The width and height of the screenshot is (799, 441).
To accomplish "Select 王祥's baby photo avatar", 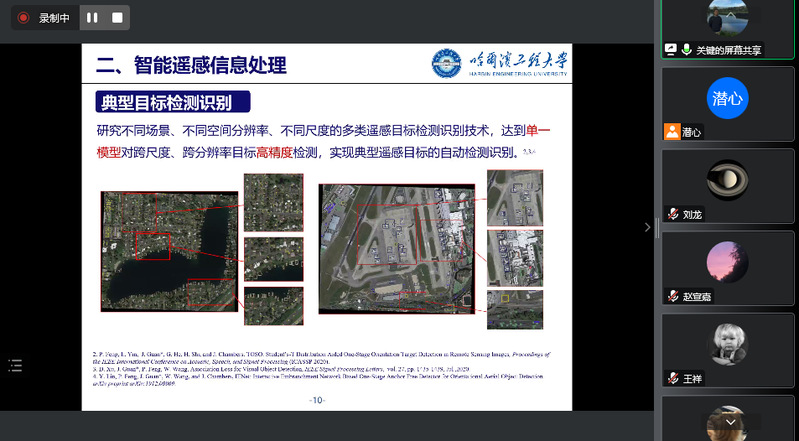I will [727, 344].
